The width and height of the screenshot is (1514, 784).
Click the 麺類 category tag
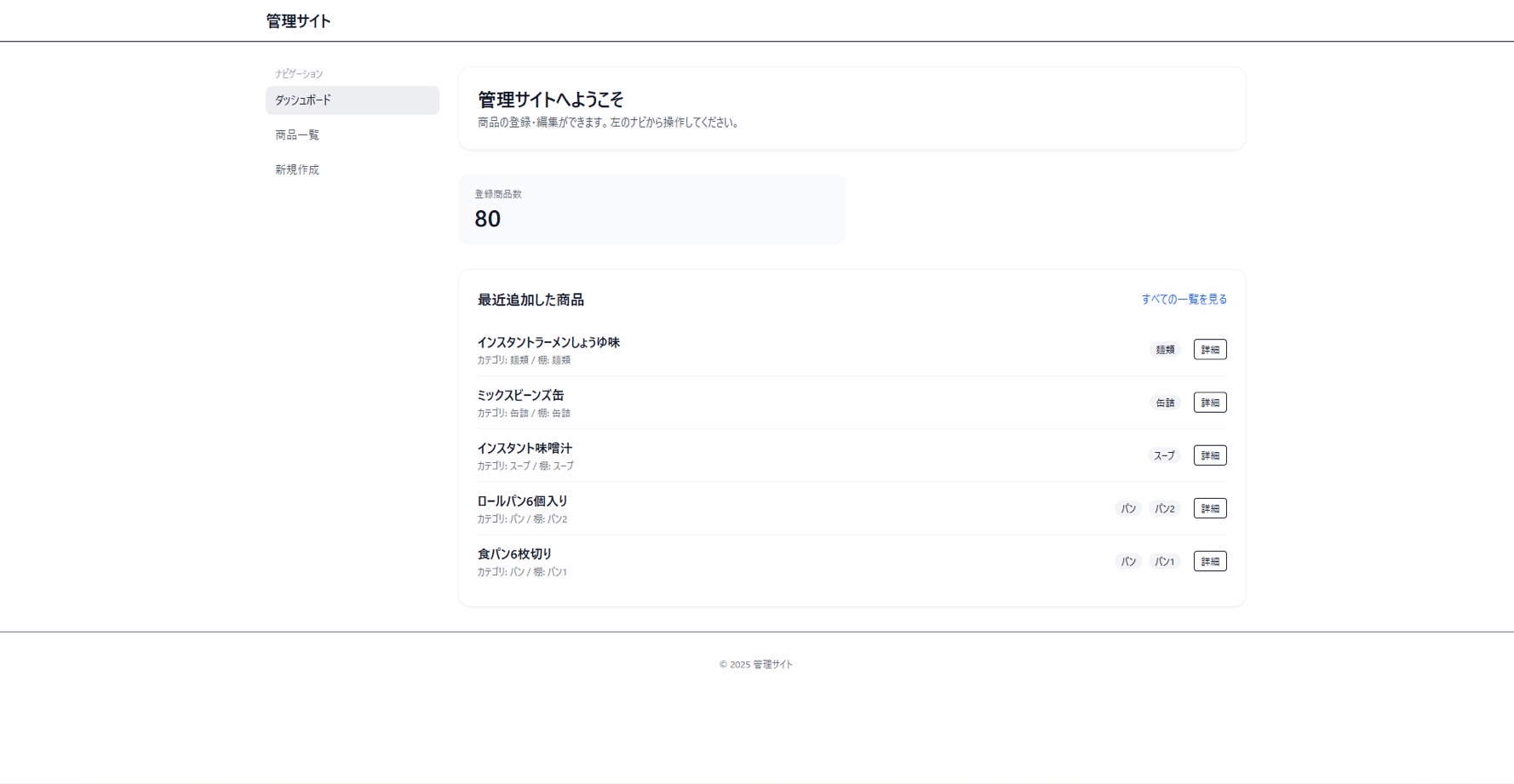[1164, 350]
